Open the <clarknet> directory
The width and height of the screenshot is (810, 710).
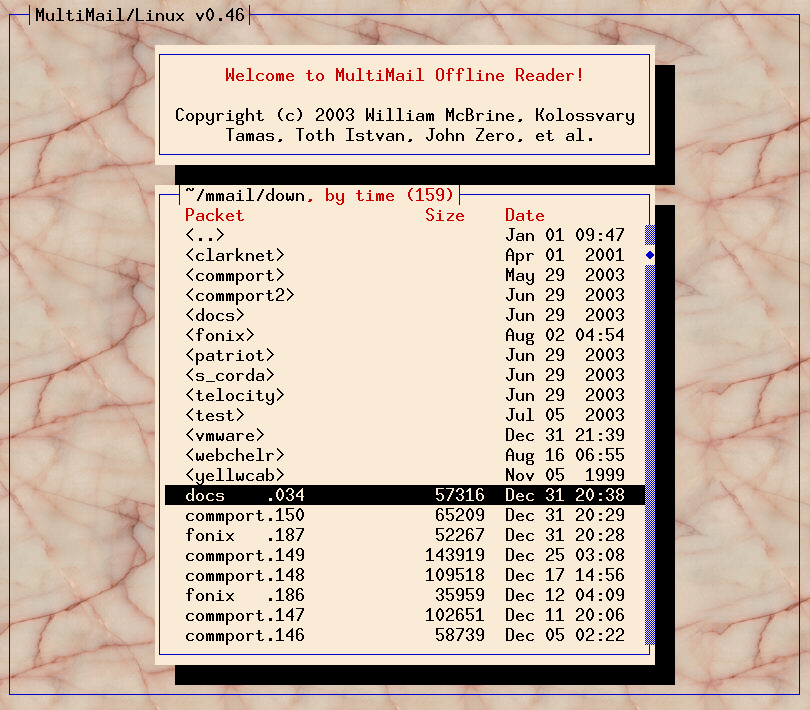click(235, 255)
